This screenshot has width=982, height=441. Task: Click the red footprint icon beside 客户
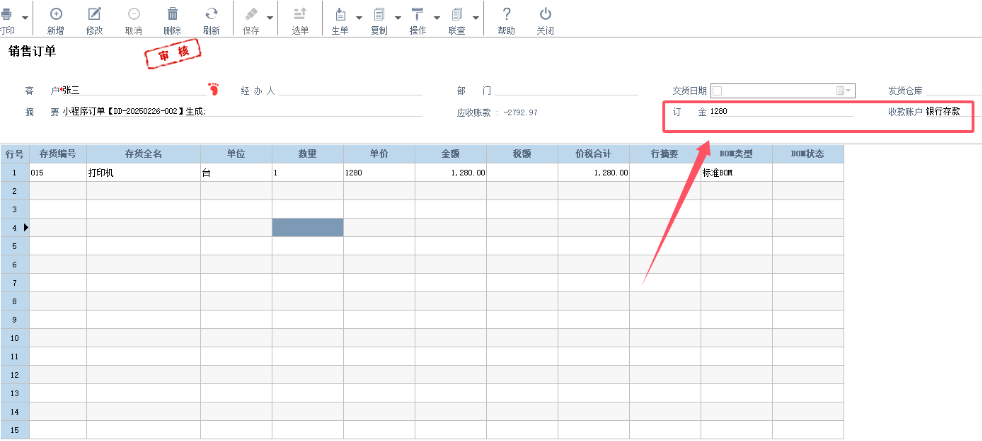[214, 89]
